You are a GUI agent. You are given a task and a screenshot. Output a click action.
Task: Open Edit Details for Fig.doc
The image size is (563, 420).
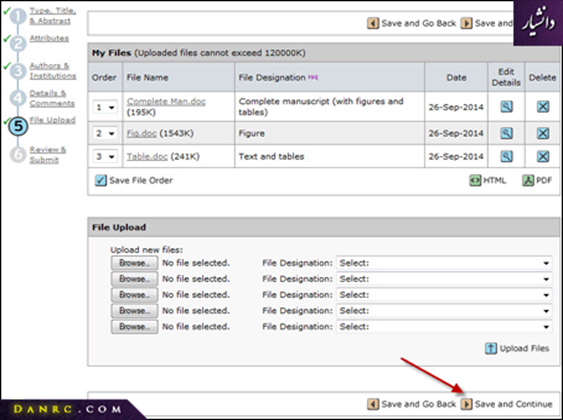[x=506, y=133]
